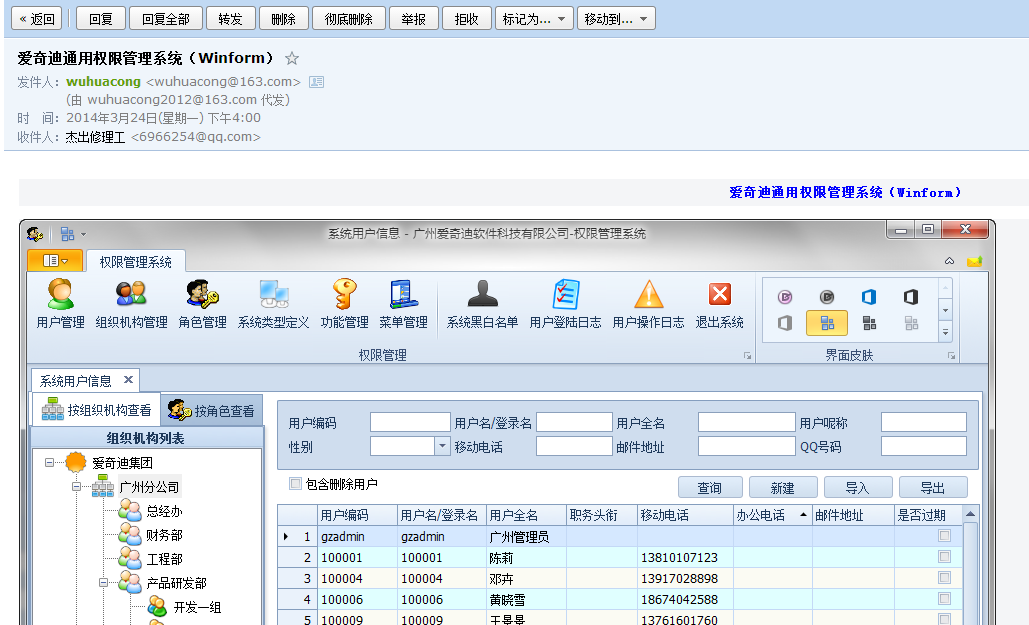Open 系统类型定义 in the ribbon
The image size is (1029, 625).
pyautogui.click(x=273, y=303)
